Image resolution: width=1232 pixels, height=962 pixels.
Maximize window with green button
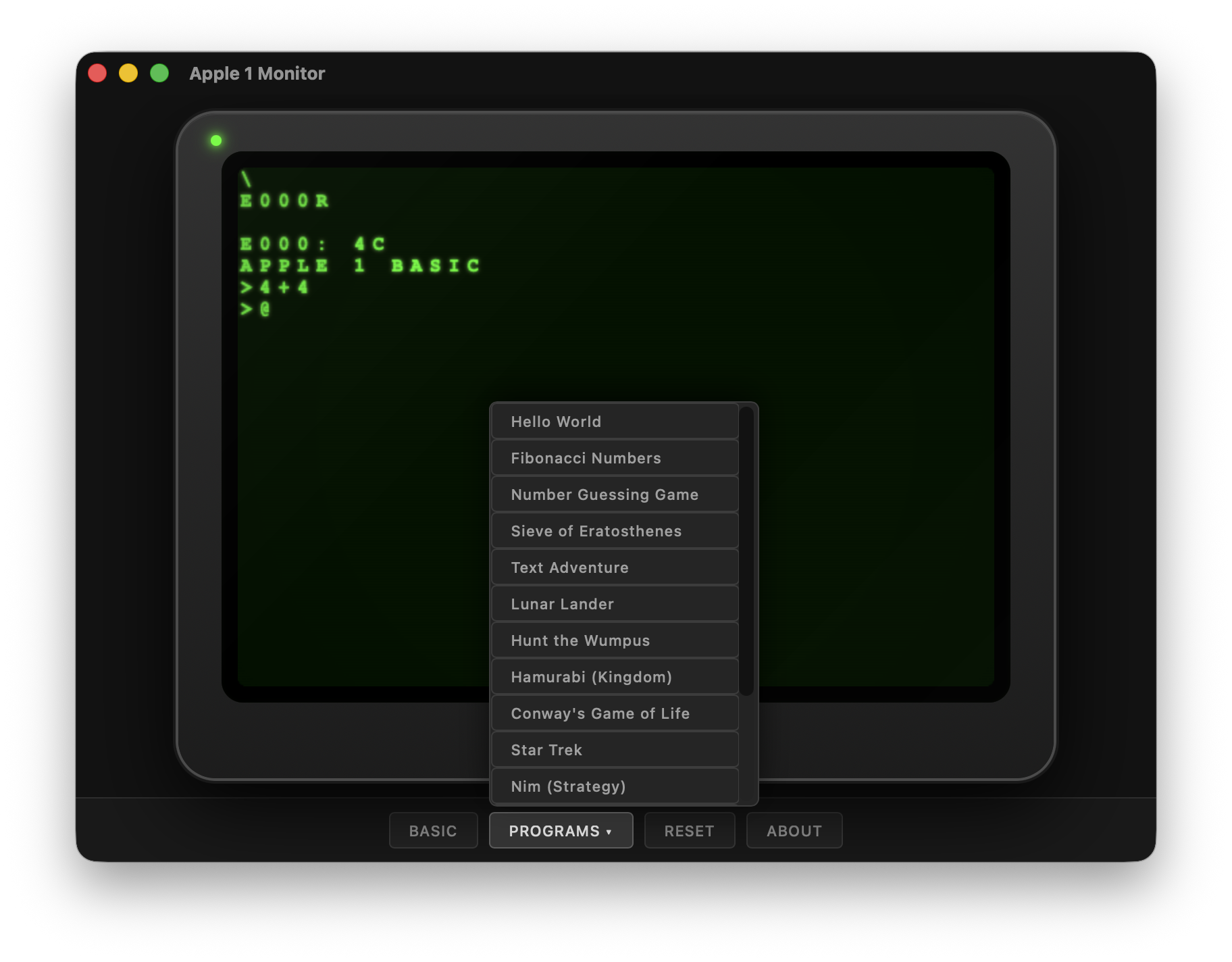click(x=159, y=73)
